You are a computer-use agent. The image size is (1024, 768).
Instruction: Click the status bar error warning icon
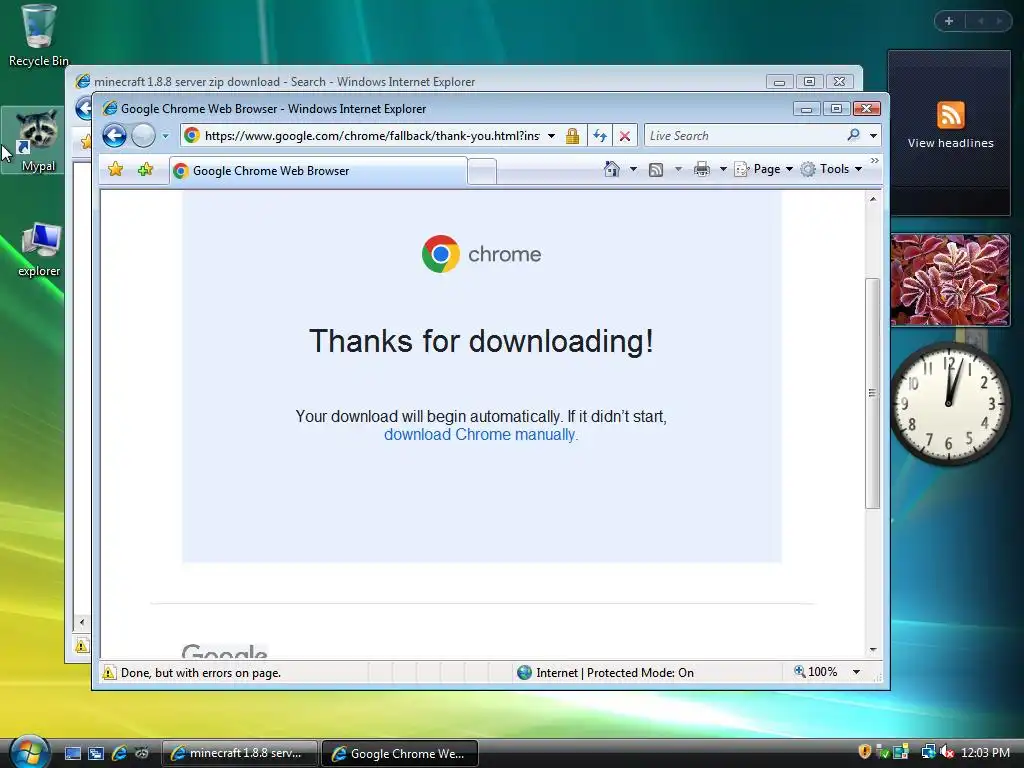[109, 673]
